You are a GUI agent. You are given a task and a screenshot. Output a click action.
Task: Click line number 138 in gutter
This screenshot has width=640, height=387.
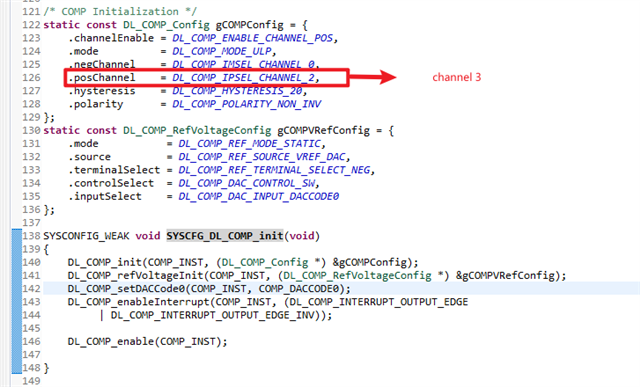(31, 236)
